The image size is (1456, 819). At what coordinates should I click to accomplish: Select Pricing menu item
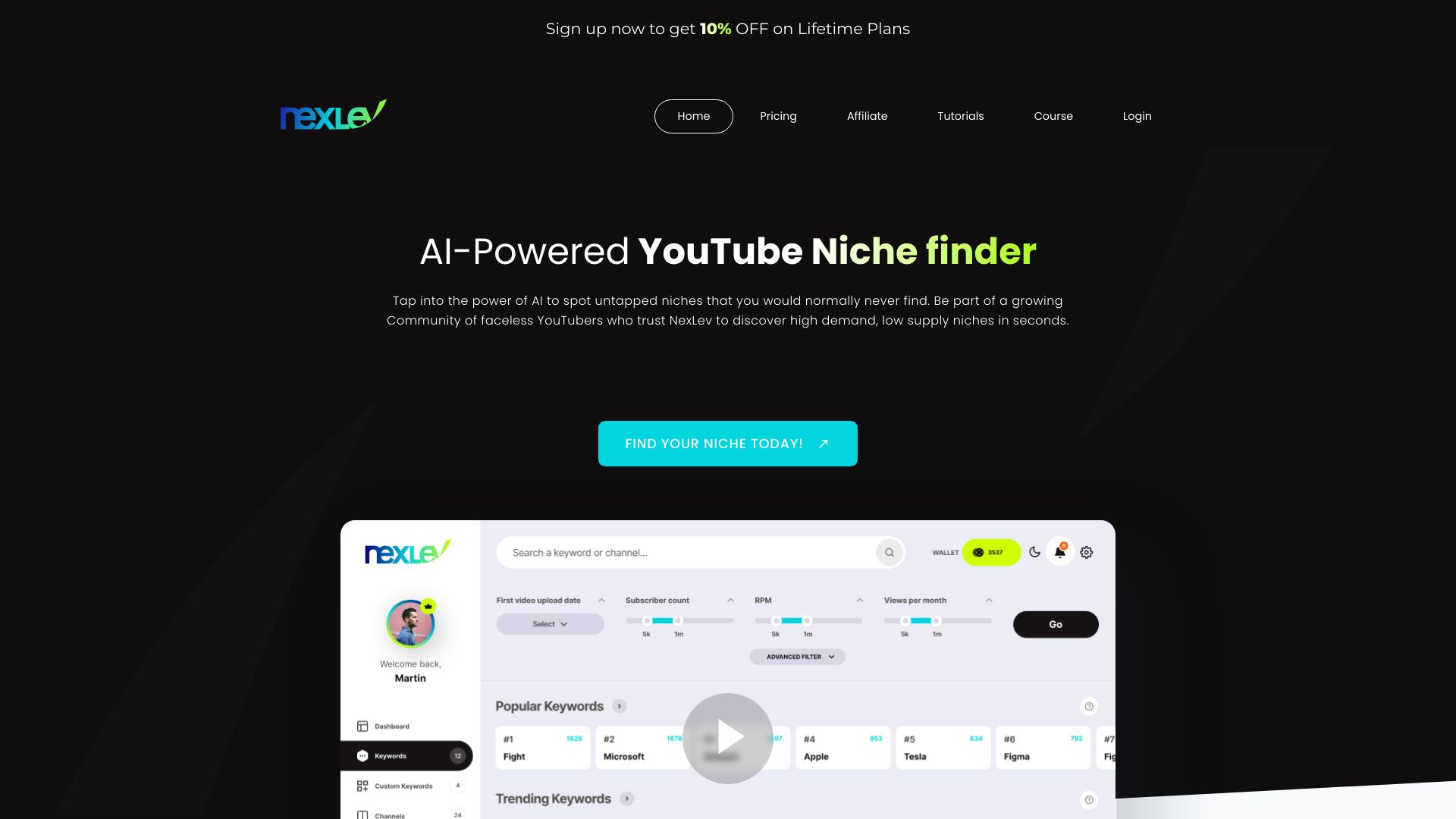(x=778, y=115)
